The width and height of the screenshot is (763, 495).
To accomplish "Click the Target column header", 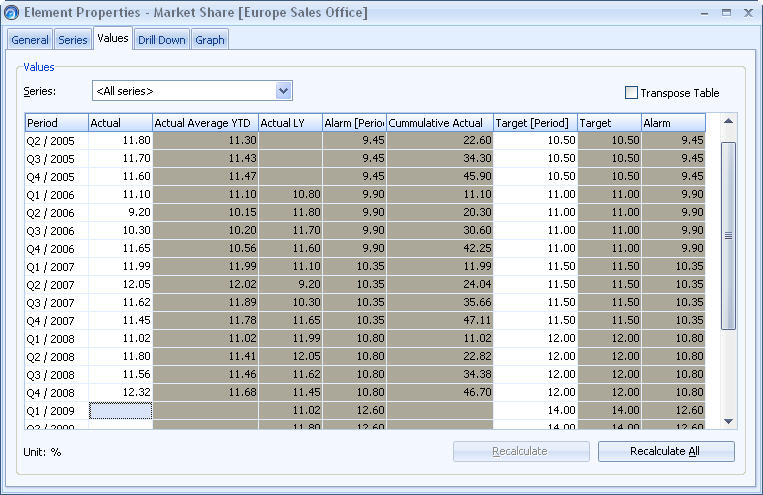I will pyautogui.click(x=609, y=123).
